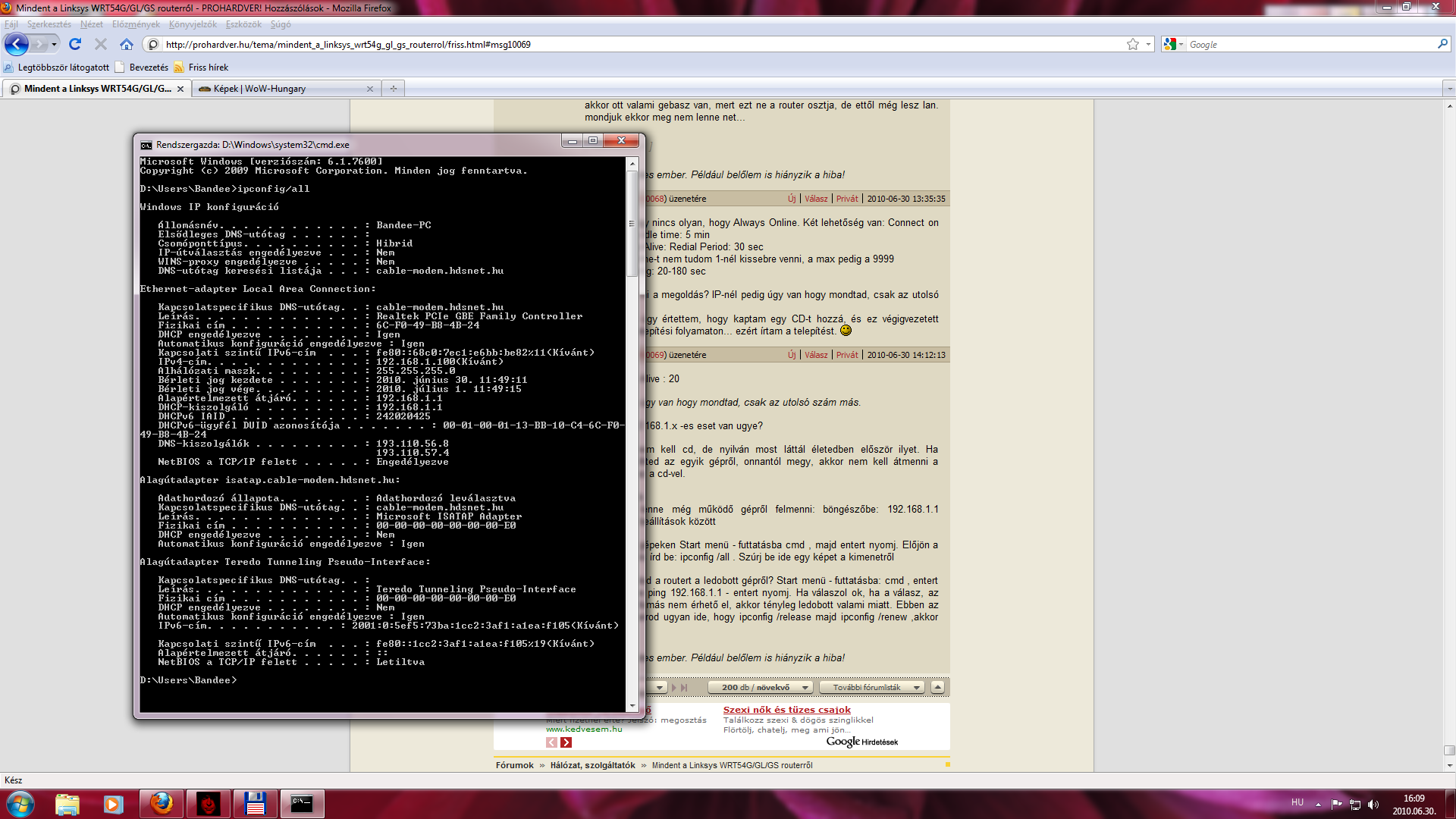1456x819 pixels.
Task: Click forum next page arrow
Action: [673, 688]
